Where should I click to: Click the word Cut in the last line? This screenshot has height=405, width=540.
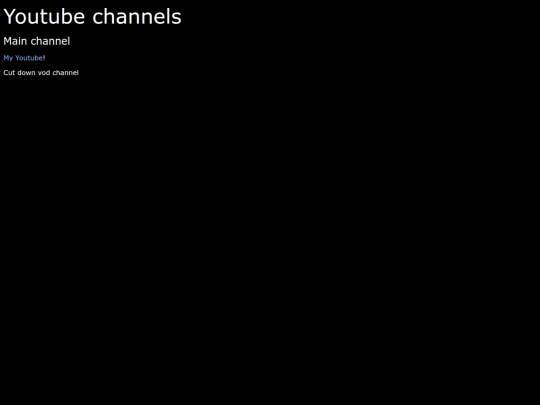9,73
